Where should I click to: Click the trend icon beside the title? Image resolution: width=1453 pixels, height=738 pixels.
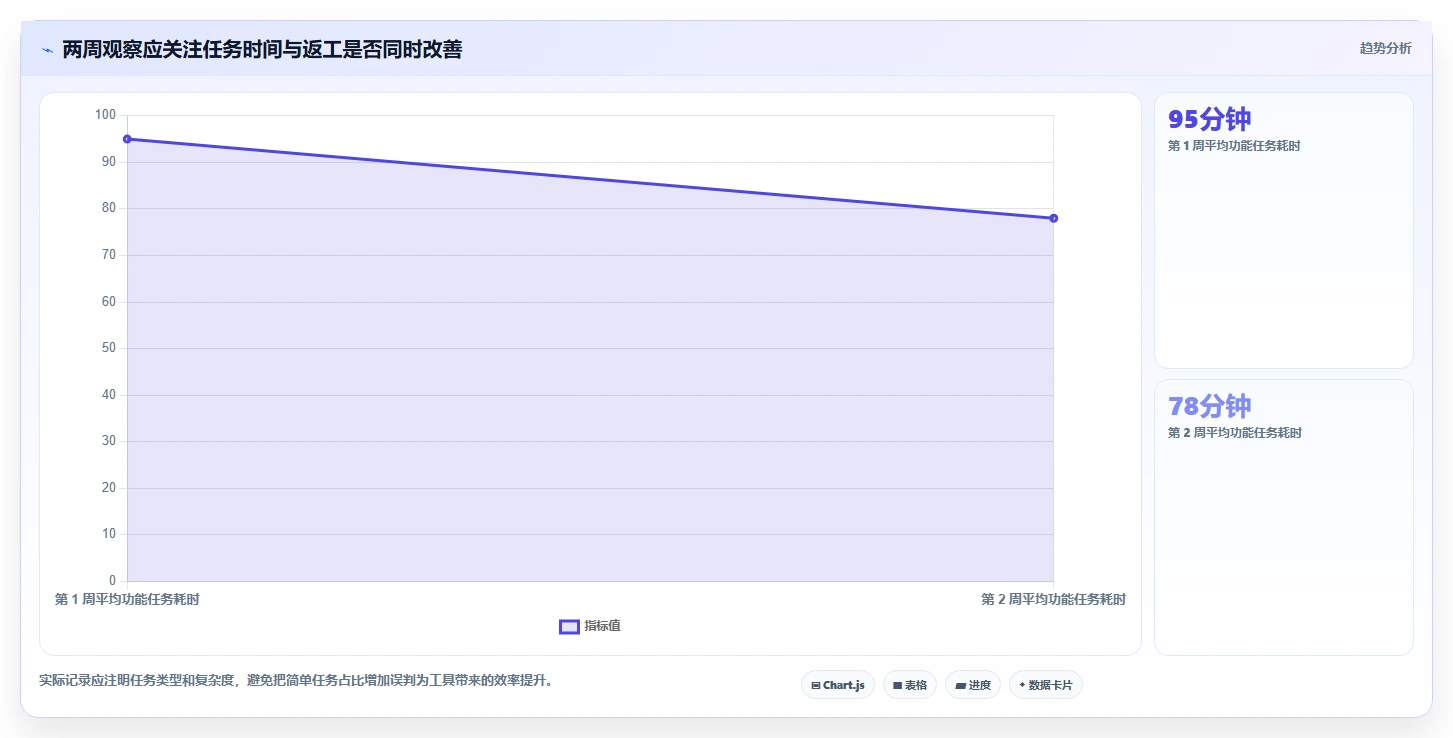(47, 50)
